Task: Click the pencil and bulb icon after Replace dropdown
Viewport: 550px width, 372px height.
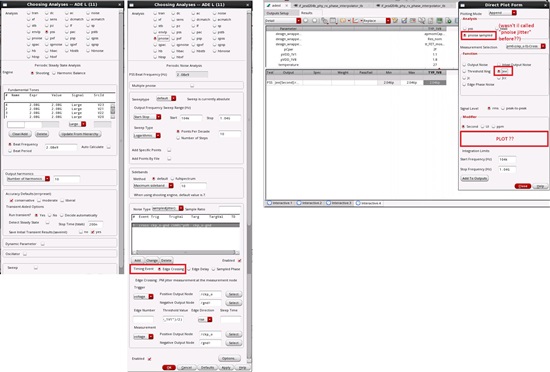Action: (x=395, y=21)
